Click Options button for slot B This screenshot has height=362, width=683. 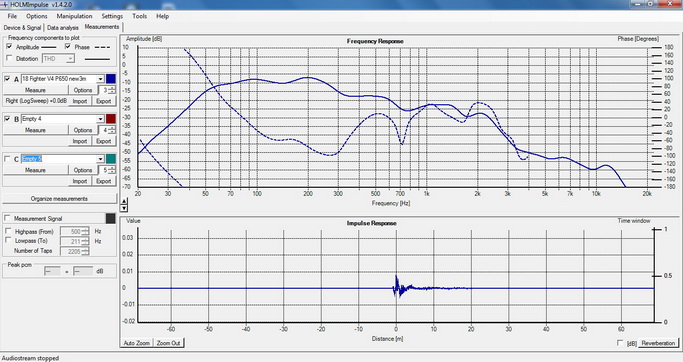pos(83,130)
